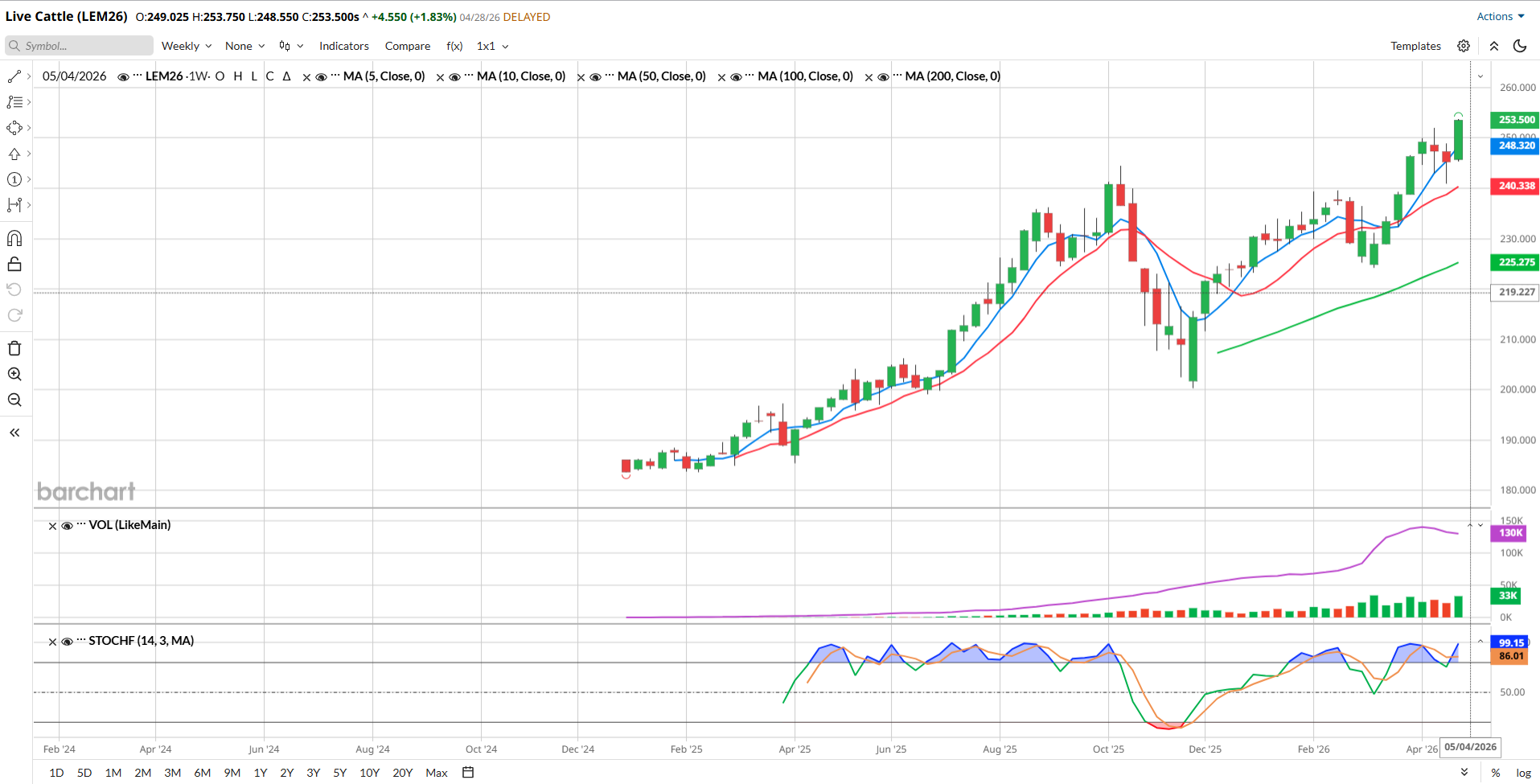This screenshot has height=784, width=1540.
Task: Enable the magnet snap tool
Action: pos(14,238)
